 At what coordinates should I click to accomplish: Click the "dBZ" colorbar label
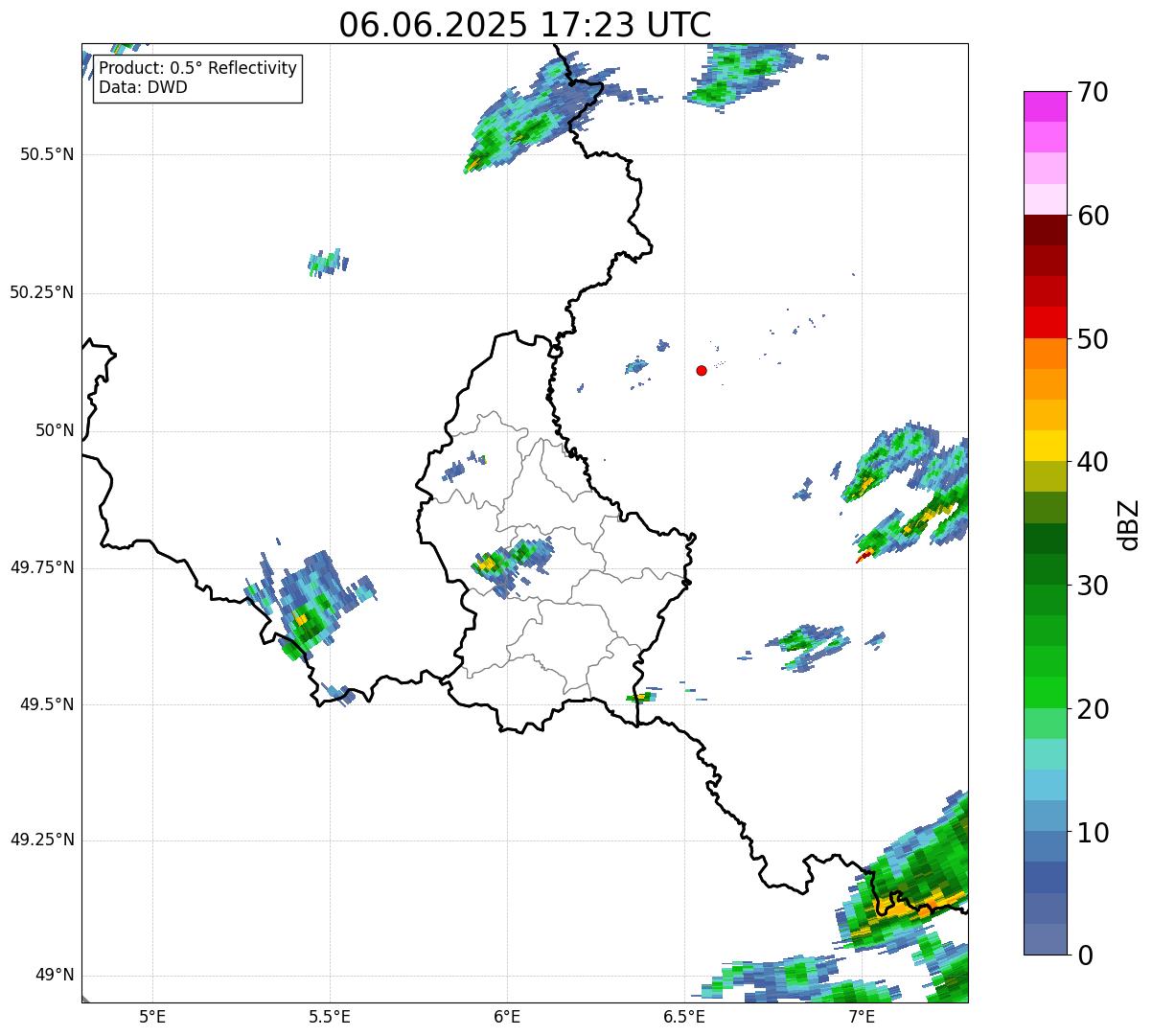click(1129, 524)
